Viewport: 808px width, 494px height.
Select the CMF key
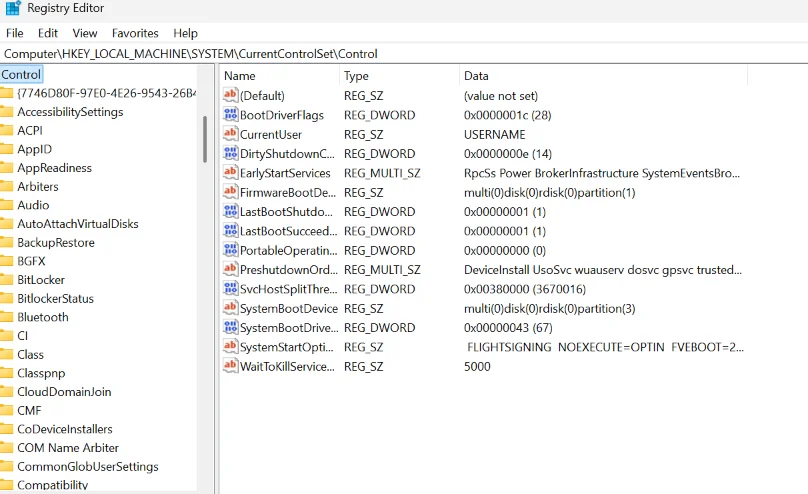(29, 411)
